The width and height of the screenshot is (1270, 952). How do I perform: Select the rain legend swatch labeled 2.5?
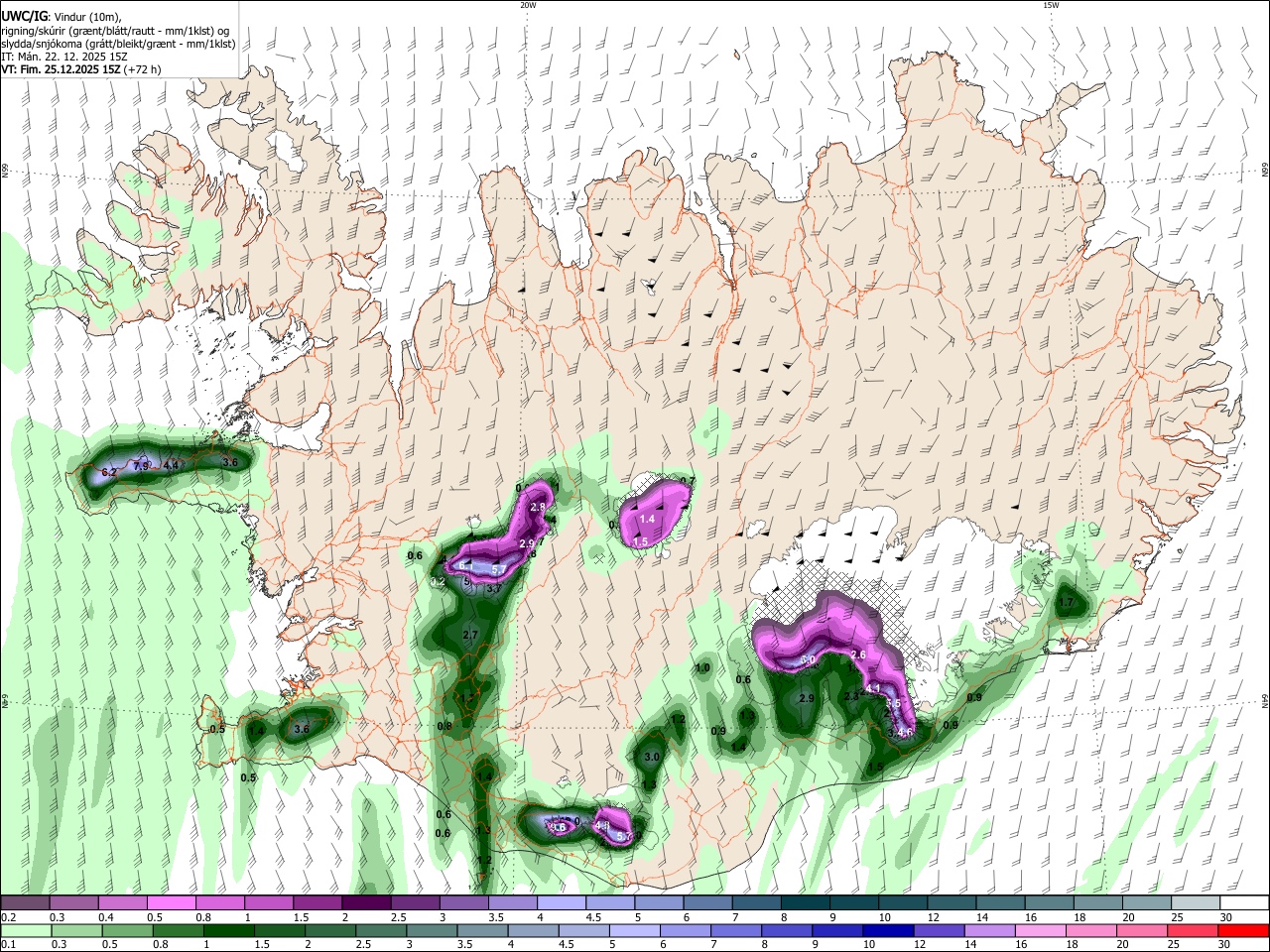[379, 931]
